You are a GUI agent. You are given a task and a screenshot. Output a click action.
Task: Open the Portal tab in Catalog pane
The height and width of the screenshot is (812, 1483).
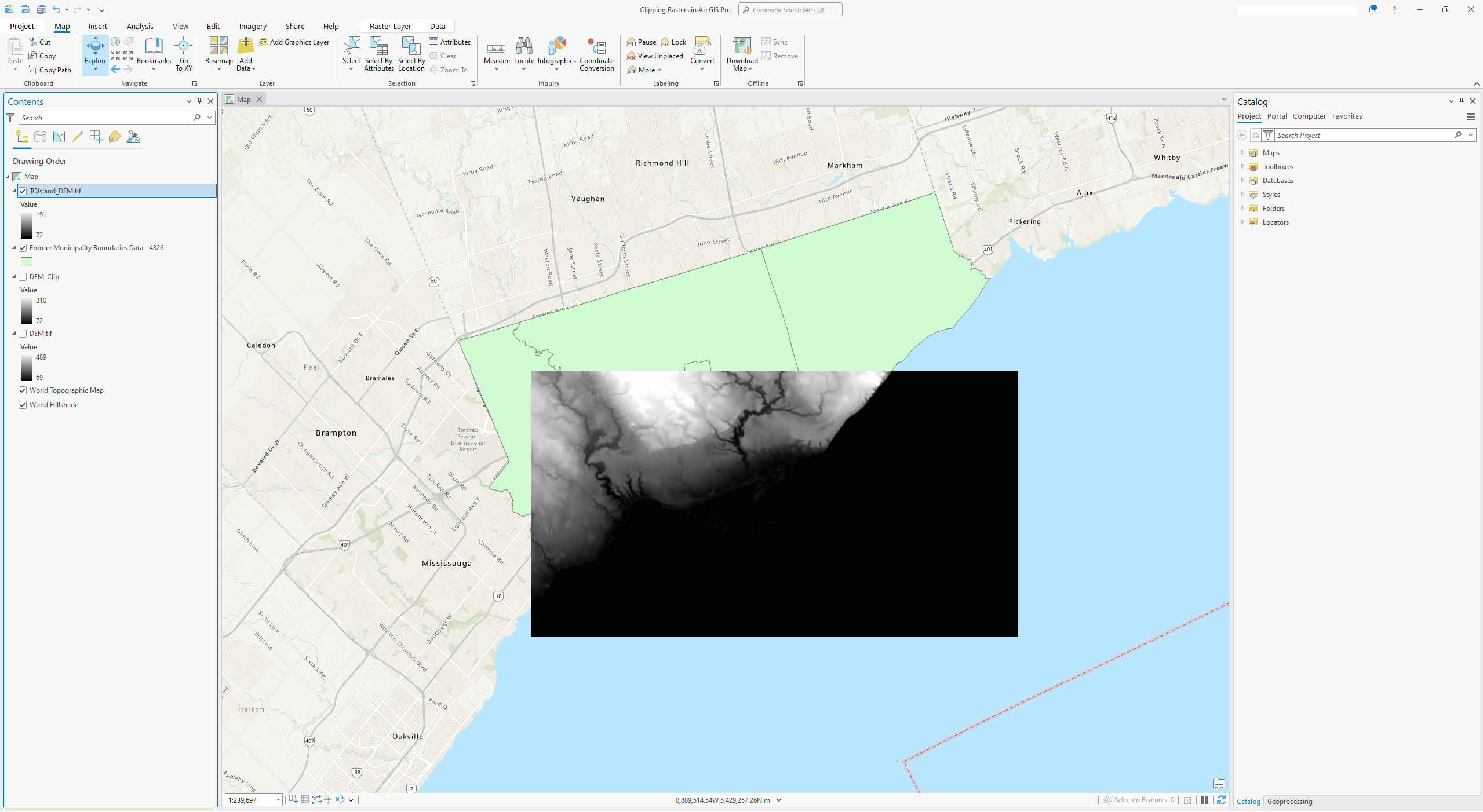pos(1277,116)
